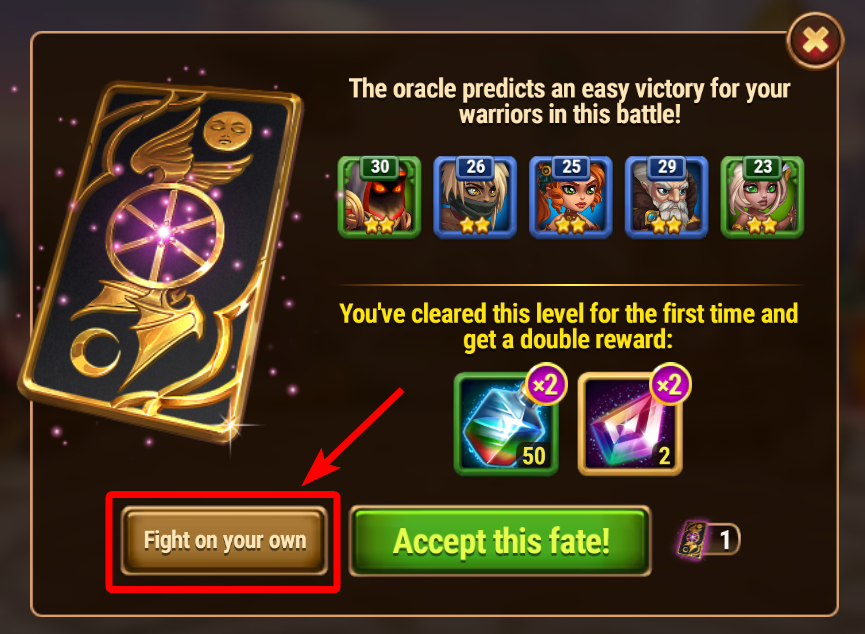865x634 pixels.
Task: Select the level 23 blonde elf portrait
Action: pyautogui.click(x=762, y=197)
